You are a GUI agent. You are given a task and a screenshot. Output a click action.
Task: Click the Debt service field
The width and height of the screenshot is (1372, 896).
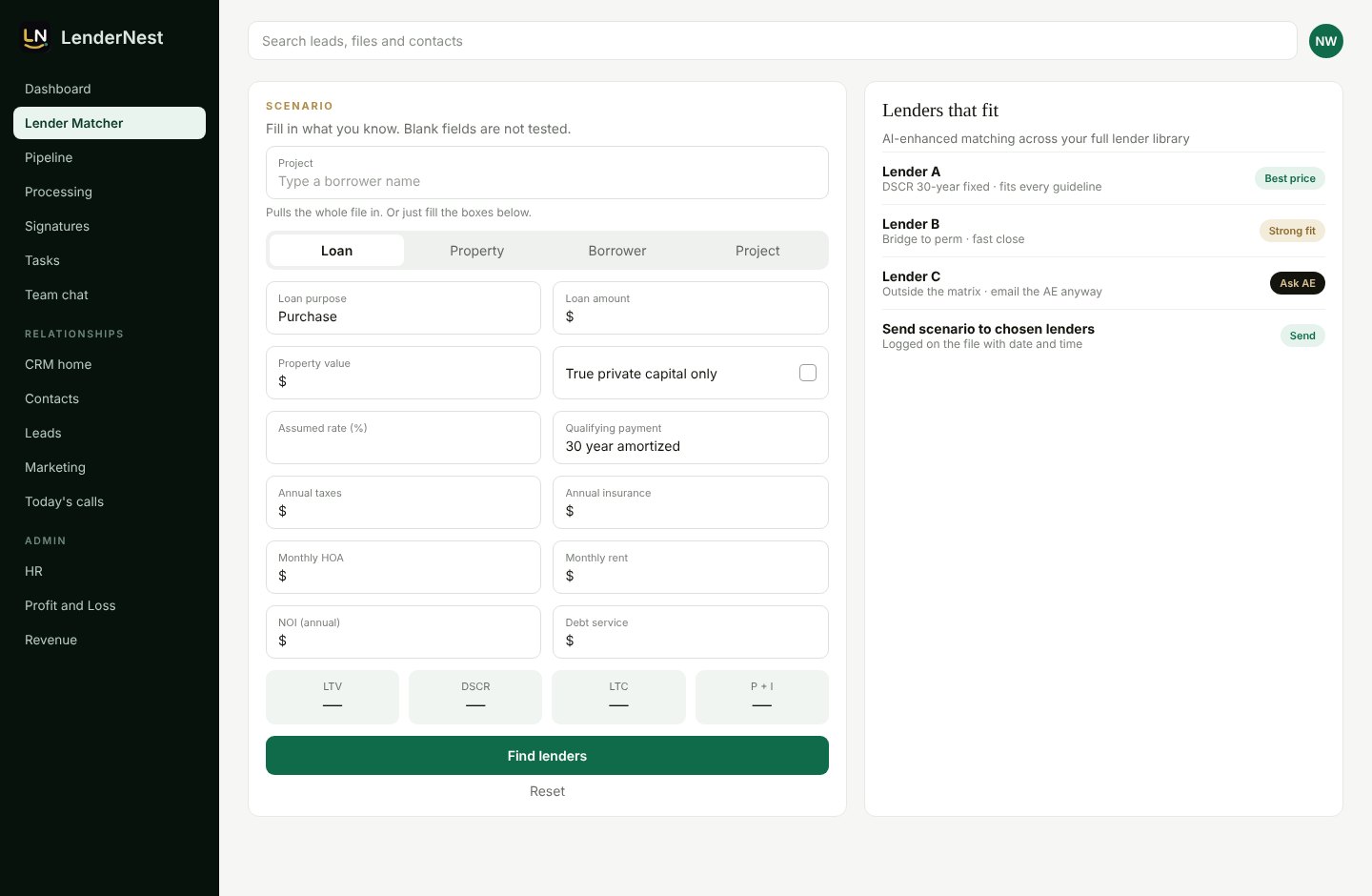(x=691, y=632)
